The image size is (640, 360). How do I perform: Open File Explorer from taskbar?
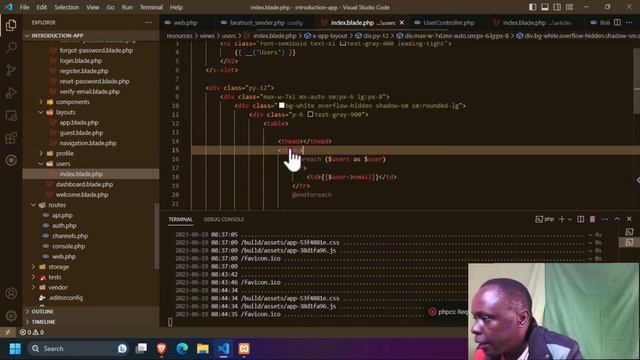click(202, 349)
